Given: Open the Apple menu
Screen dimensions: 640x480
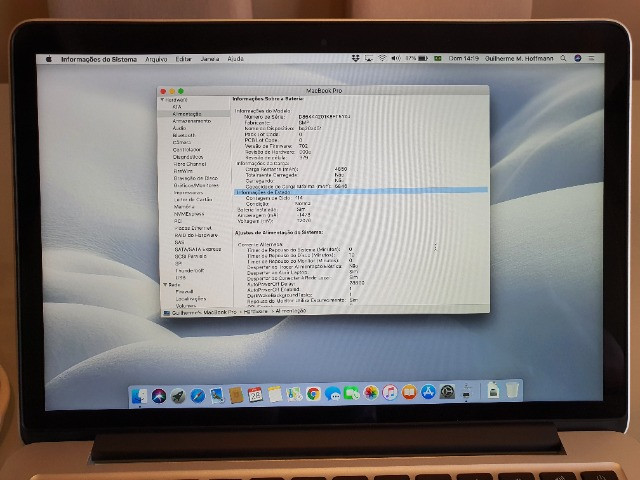Looking at the screenshot, I should coord(49,59).
